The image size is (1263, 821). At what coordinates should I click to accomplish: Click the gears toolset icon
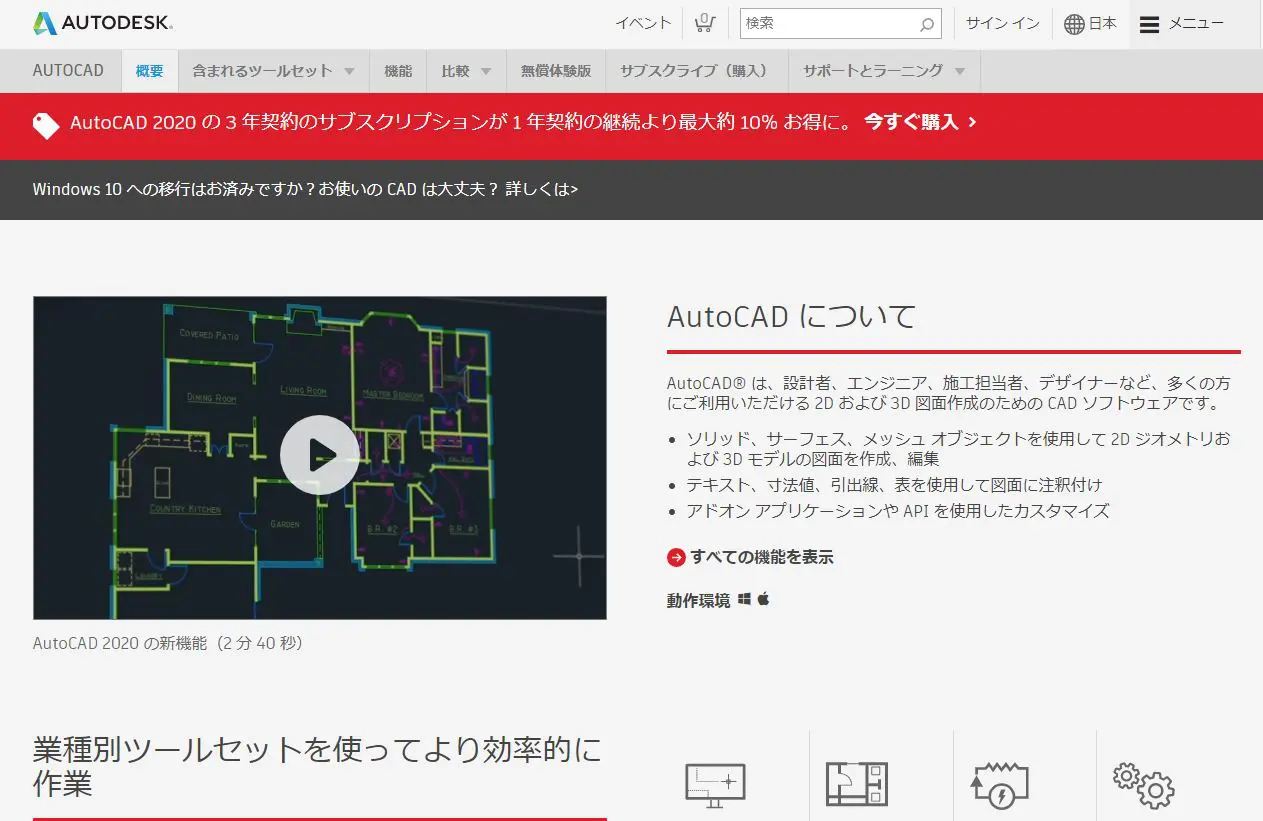(x=1143, y=785)
